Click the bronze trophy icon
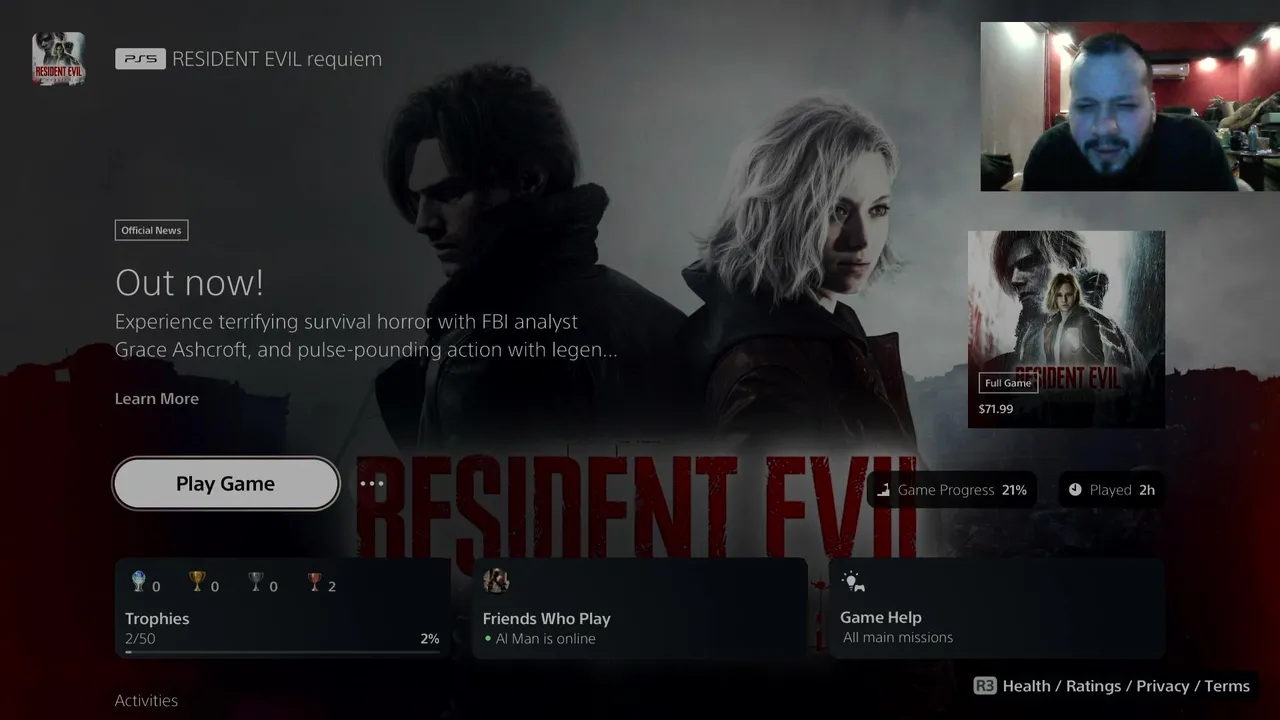Viewport: 1280px width, 720px height. [x=315, y=581]
